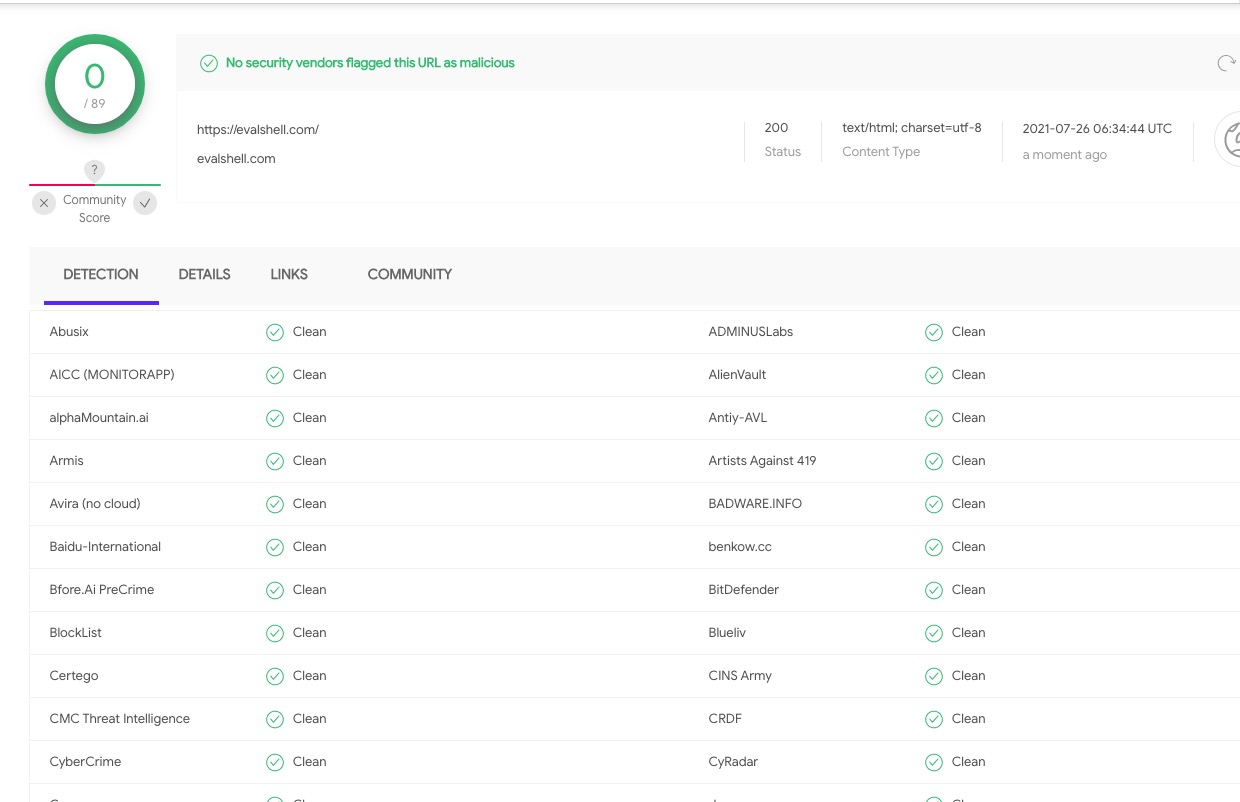The image size is (1240, 802).
Task: Click the community score checkmark upvote icon
Action: 146,203
